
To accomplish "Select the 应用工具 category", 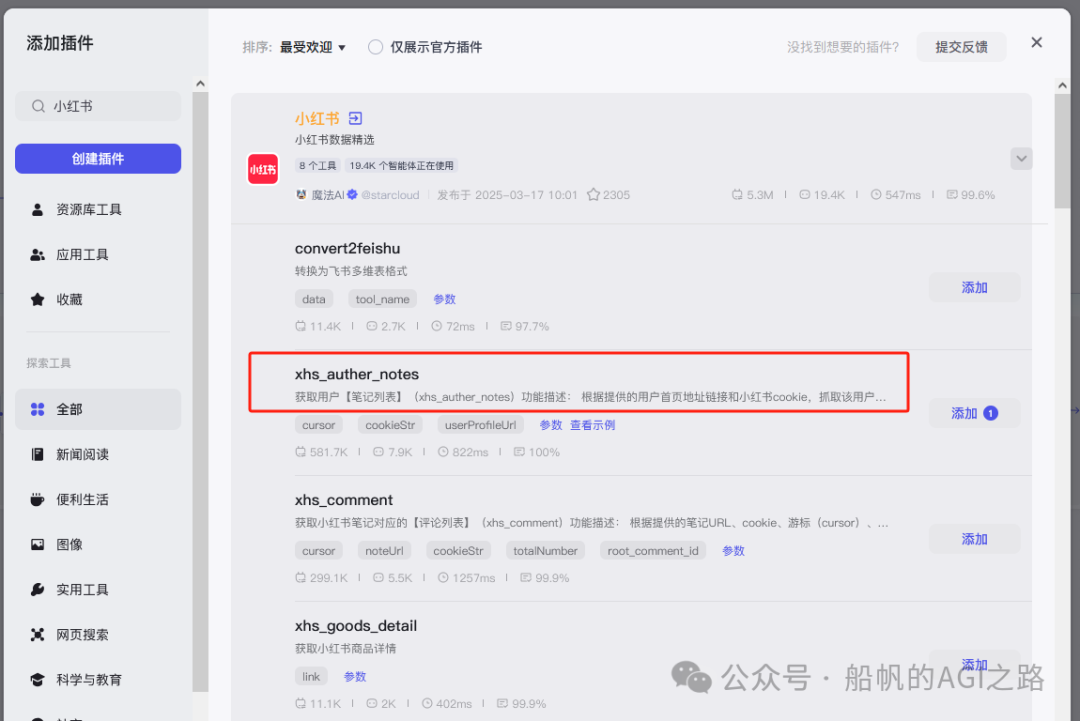I will click(98, 255).
